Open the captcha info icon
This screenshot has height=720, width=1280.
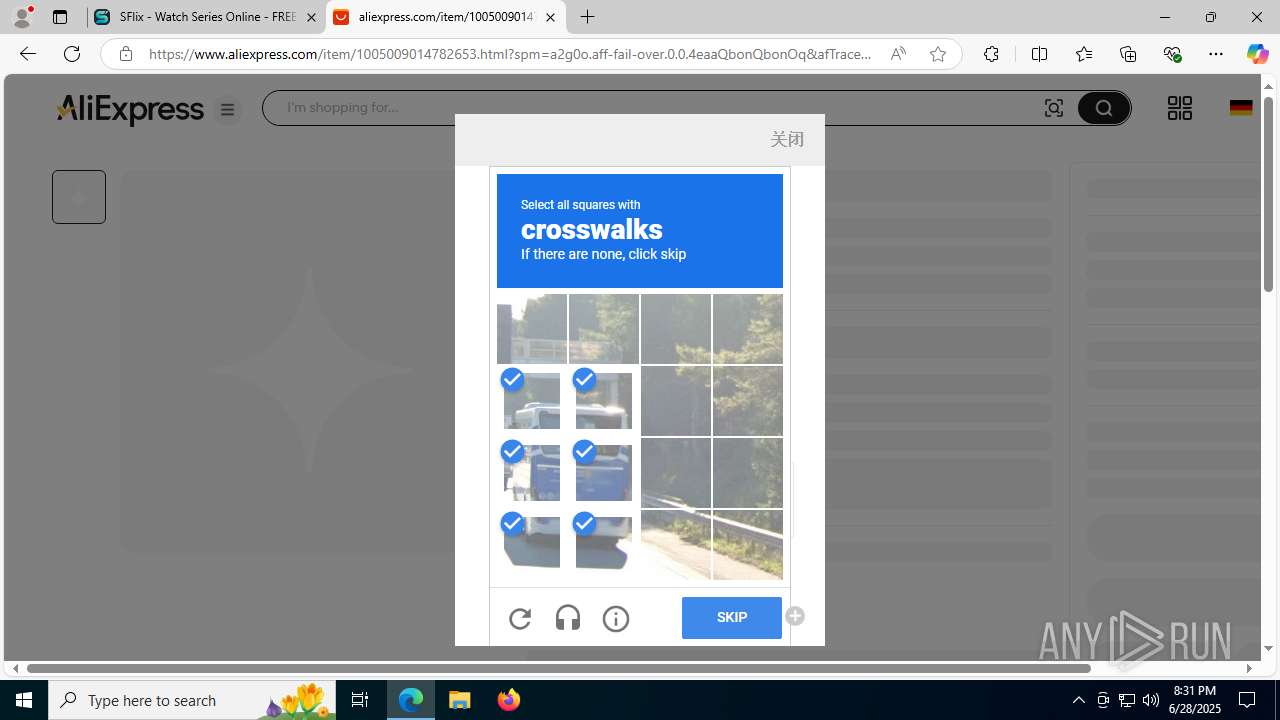(616, 619)
